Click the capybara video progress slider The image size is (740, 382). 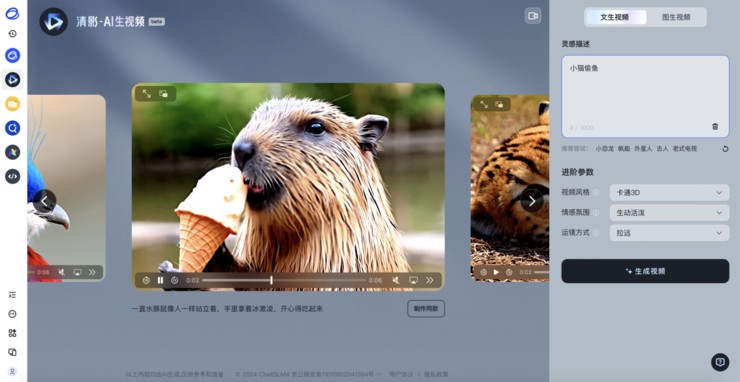click(284, 280)
